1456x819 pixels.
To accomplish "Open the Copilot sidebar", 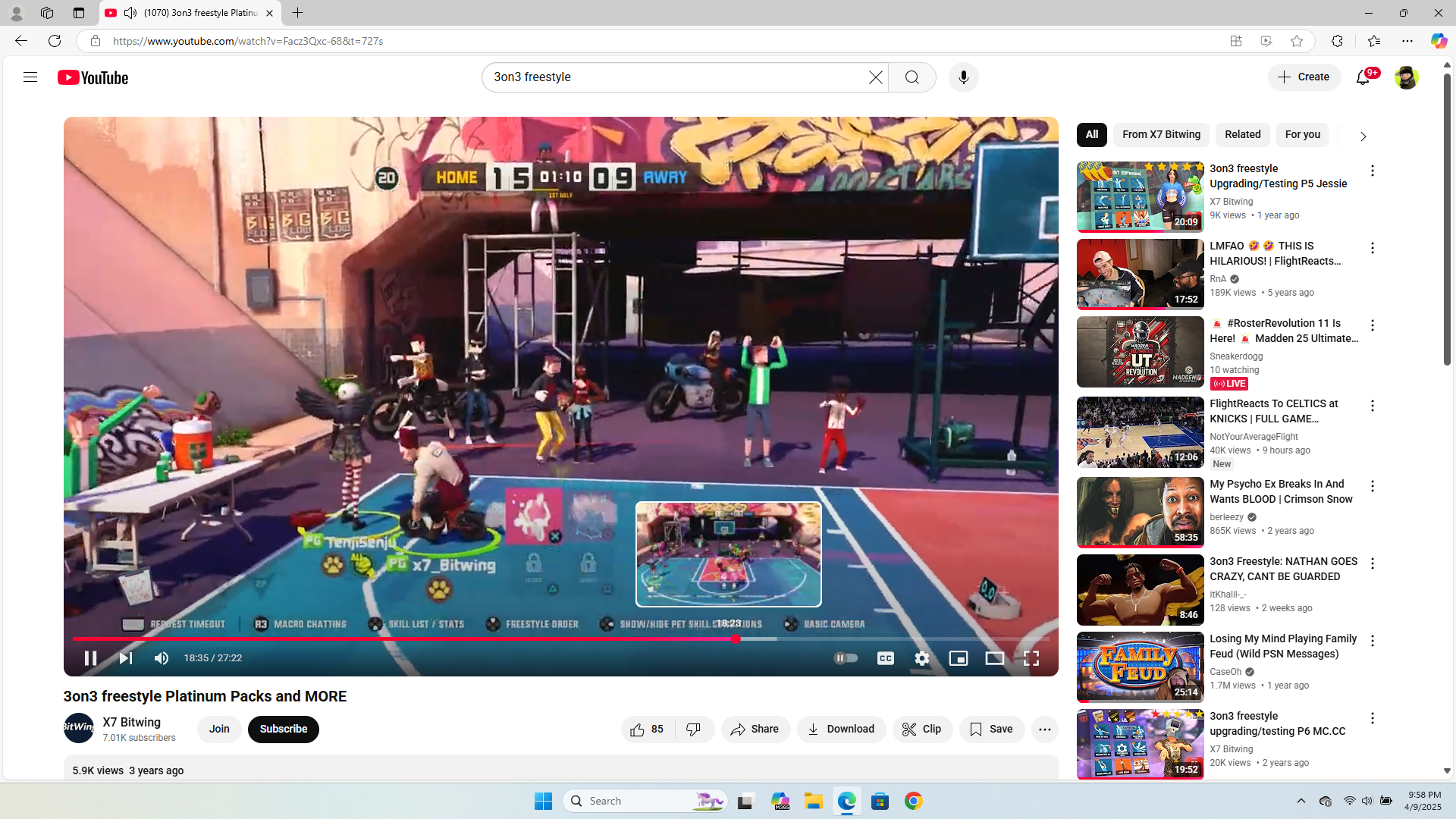I will click(1439, 41).
